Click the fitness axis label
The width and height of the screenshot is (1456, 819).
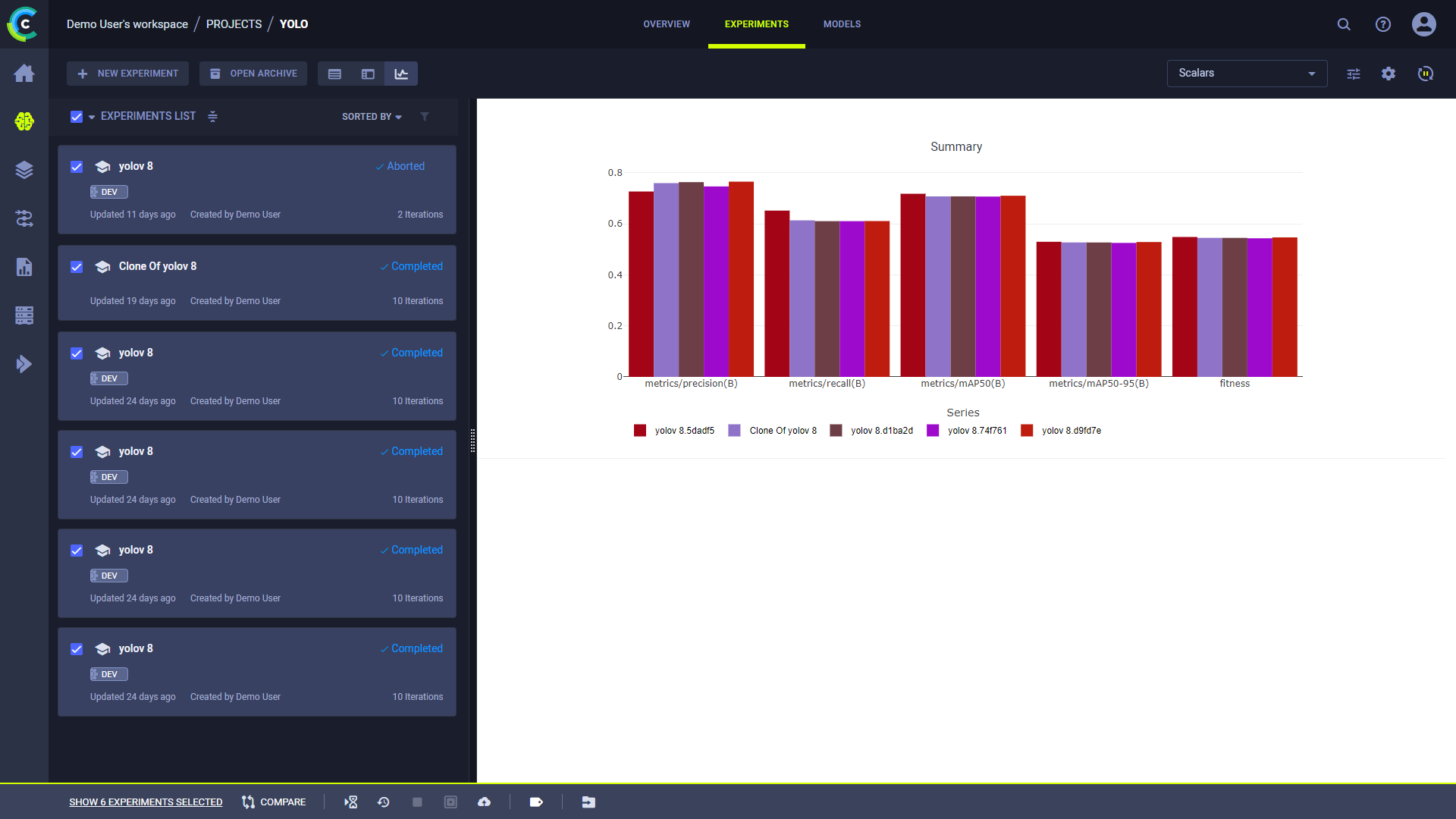1235,384
